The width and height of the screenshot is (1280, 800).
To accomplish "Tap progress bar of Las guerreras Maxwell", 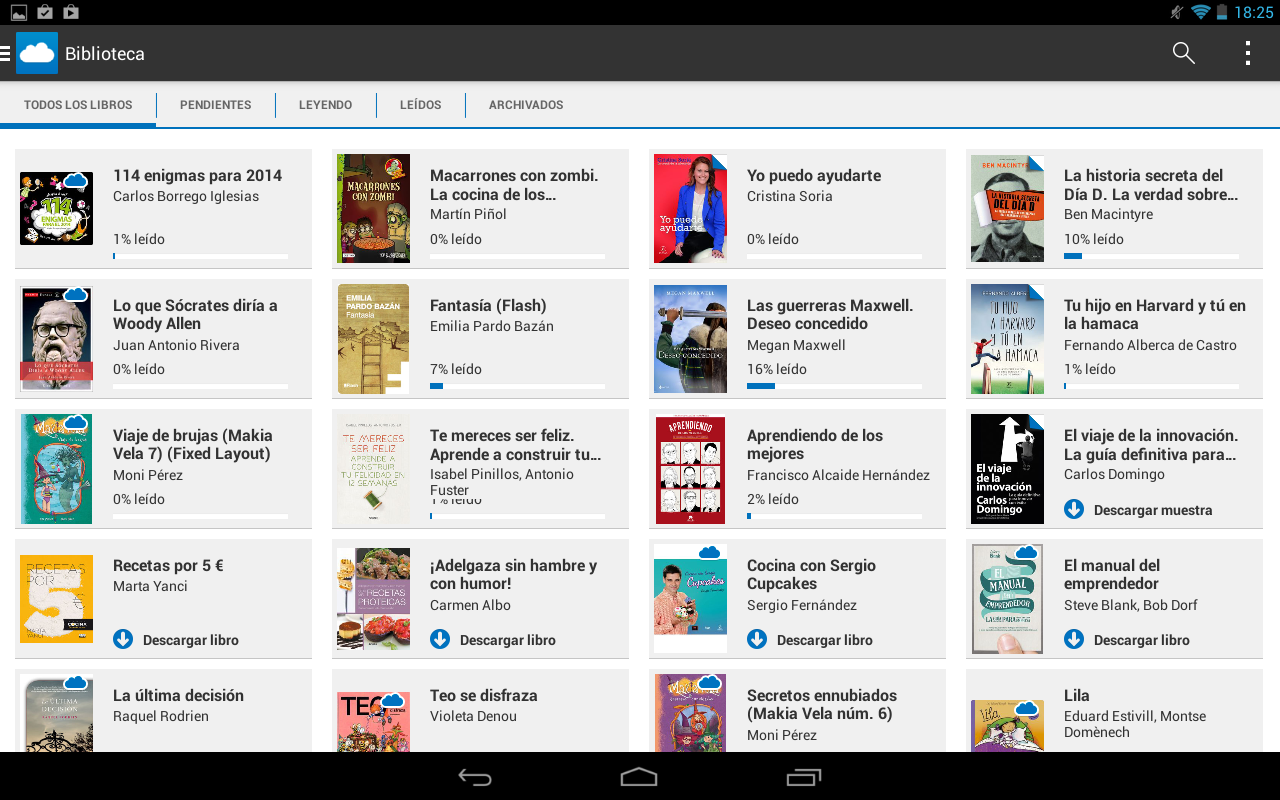I will (834, 386).
